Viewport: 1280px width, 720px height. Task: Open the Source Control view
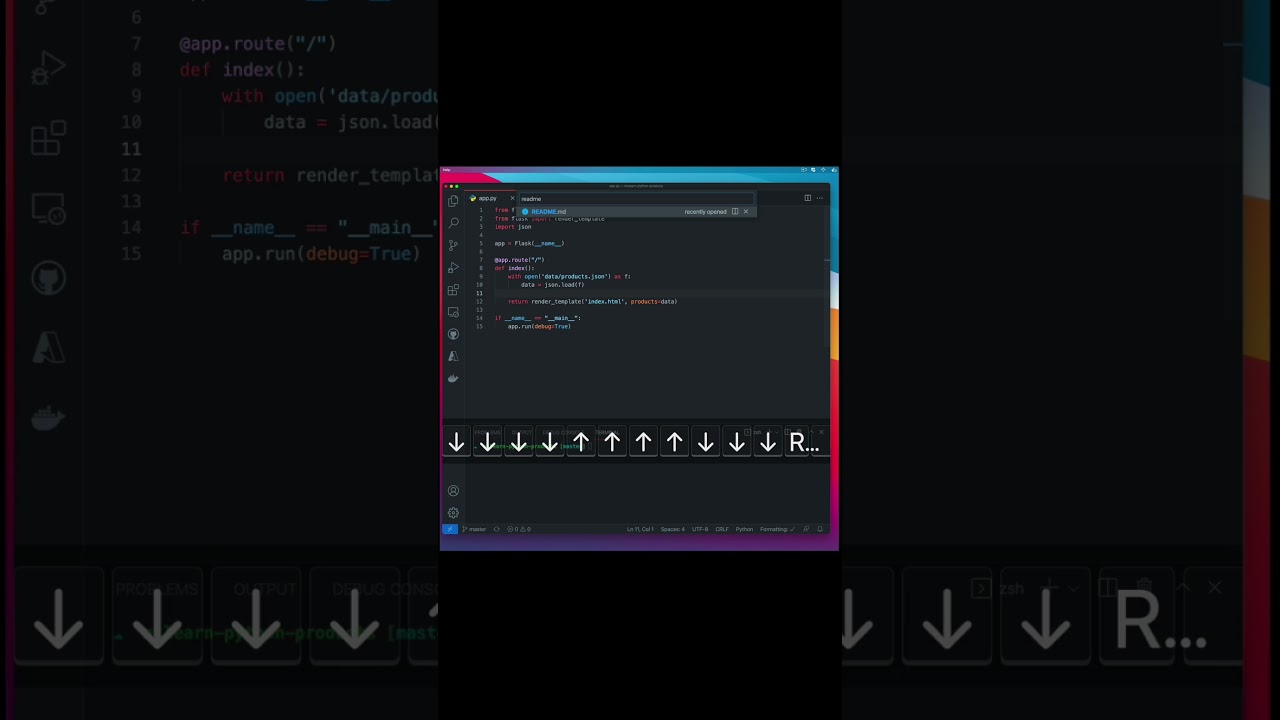pos(453,245)
